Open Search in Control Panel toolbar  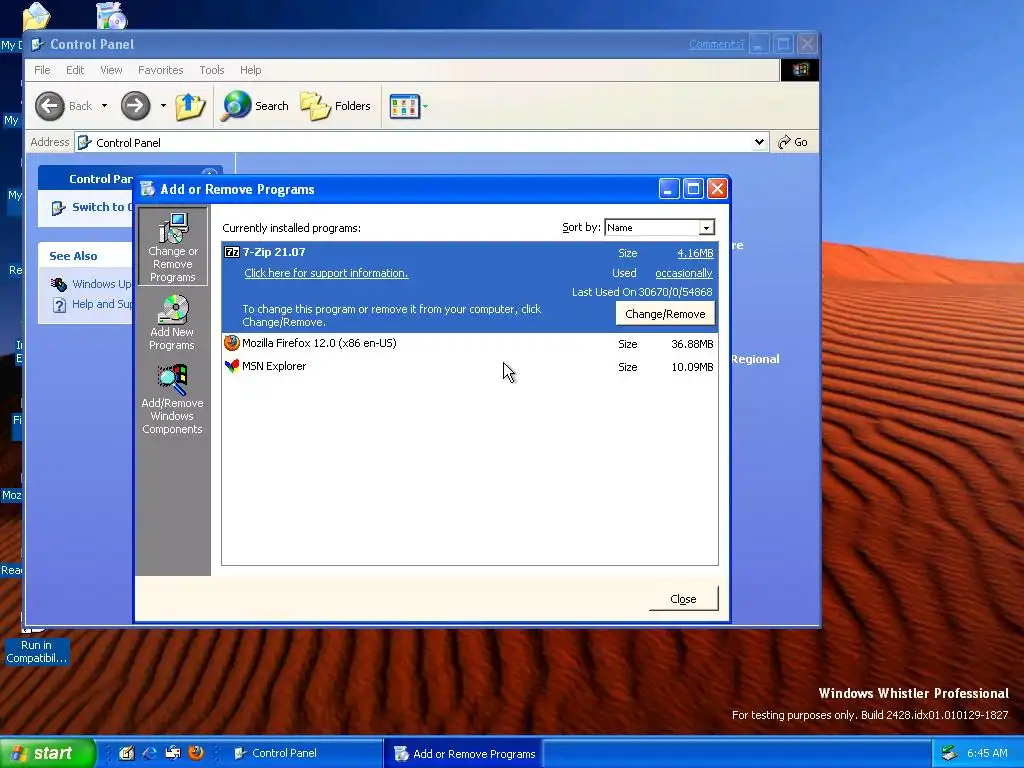click(255, 106)
